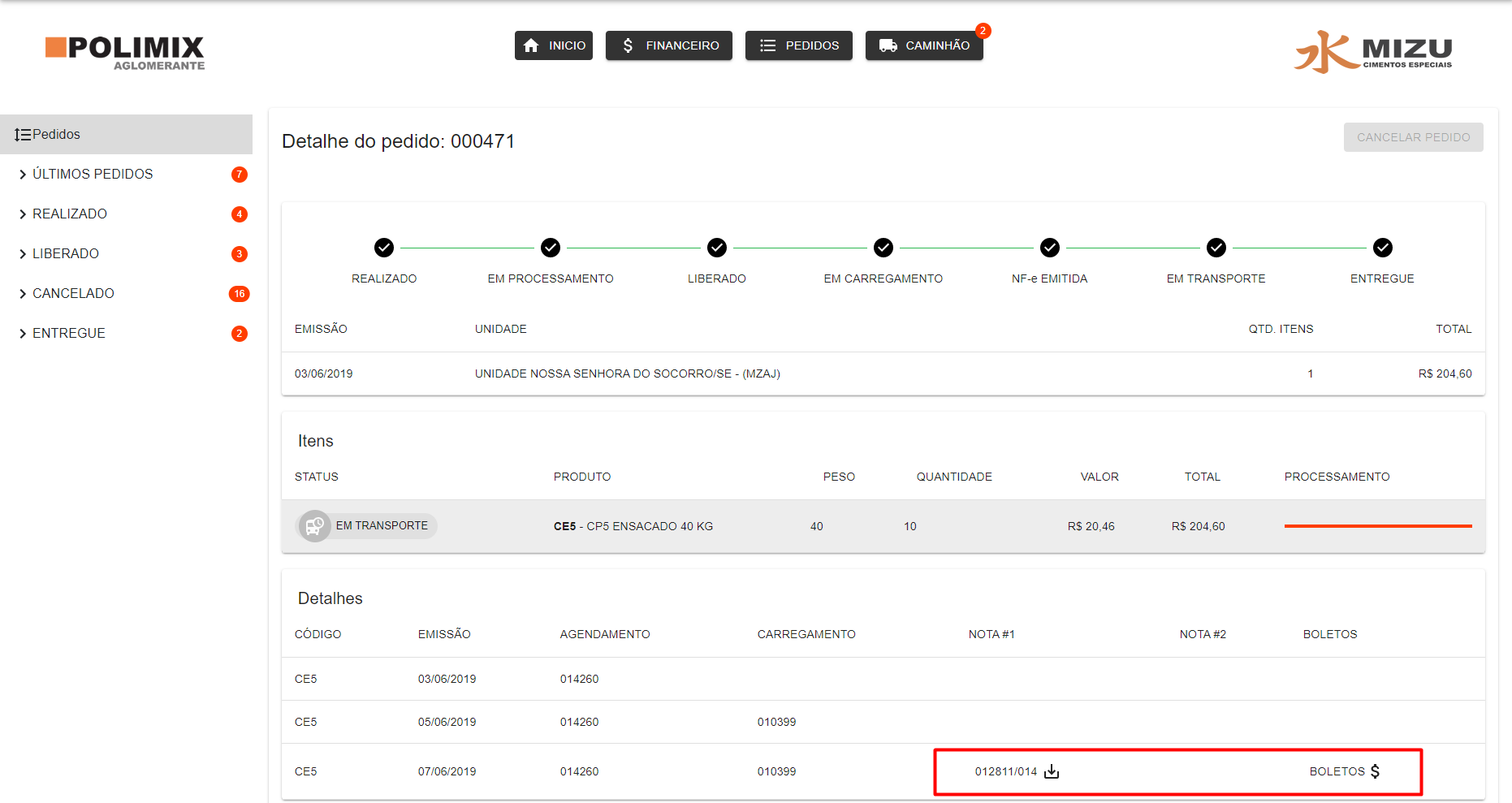This screenshot has width=1512, height=803.
Task: Click the Mizu Cimentos Especiais logo
Action: pyautogui.click(x=1373, y=52)
